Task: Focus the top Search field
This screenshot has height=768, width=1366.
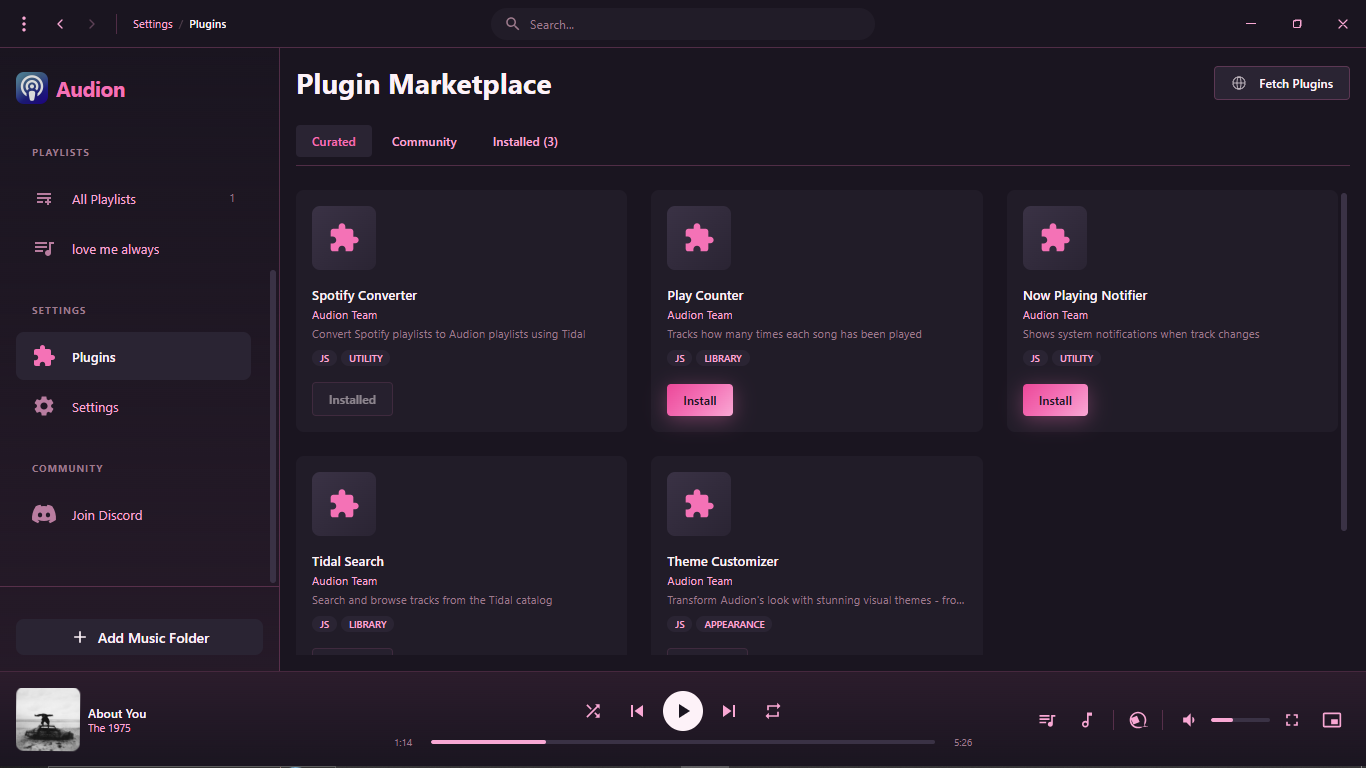Action: [683, 24]
